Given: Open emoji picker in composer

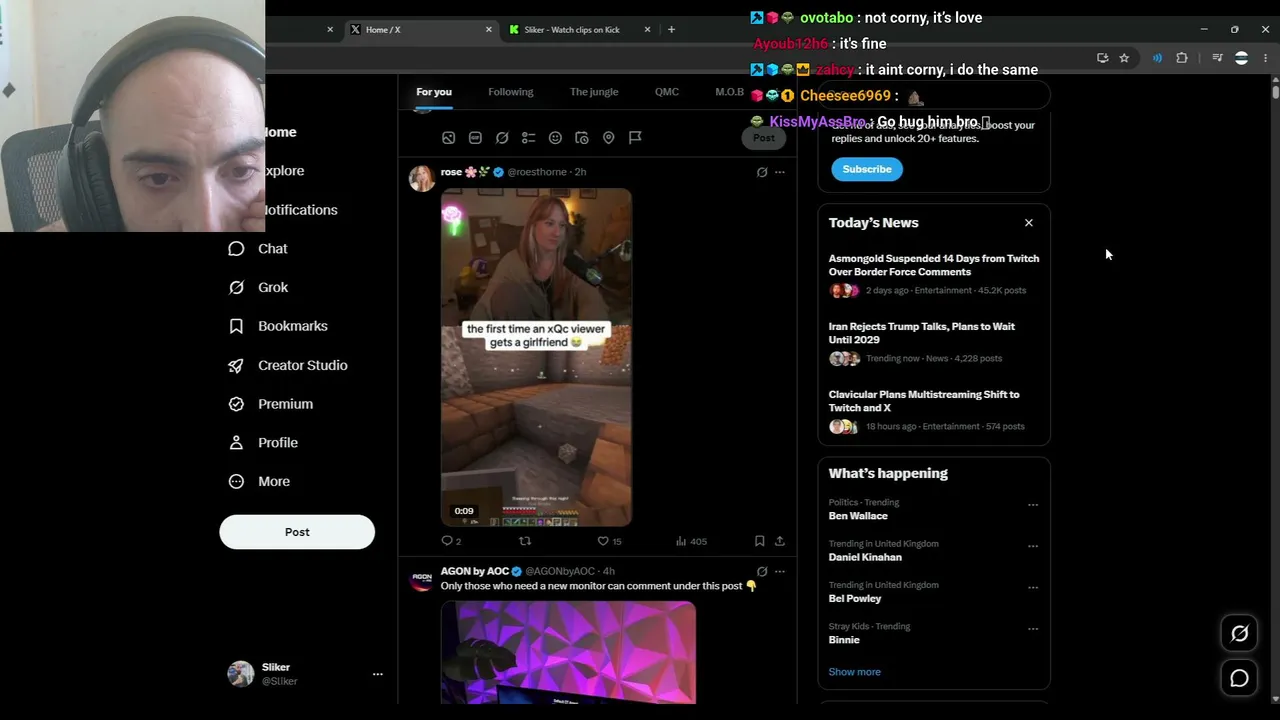Looking at the screenshot, I should pos(555,138).
